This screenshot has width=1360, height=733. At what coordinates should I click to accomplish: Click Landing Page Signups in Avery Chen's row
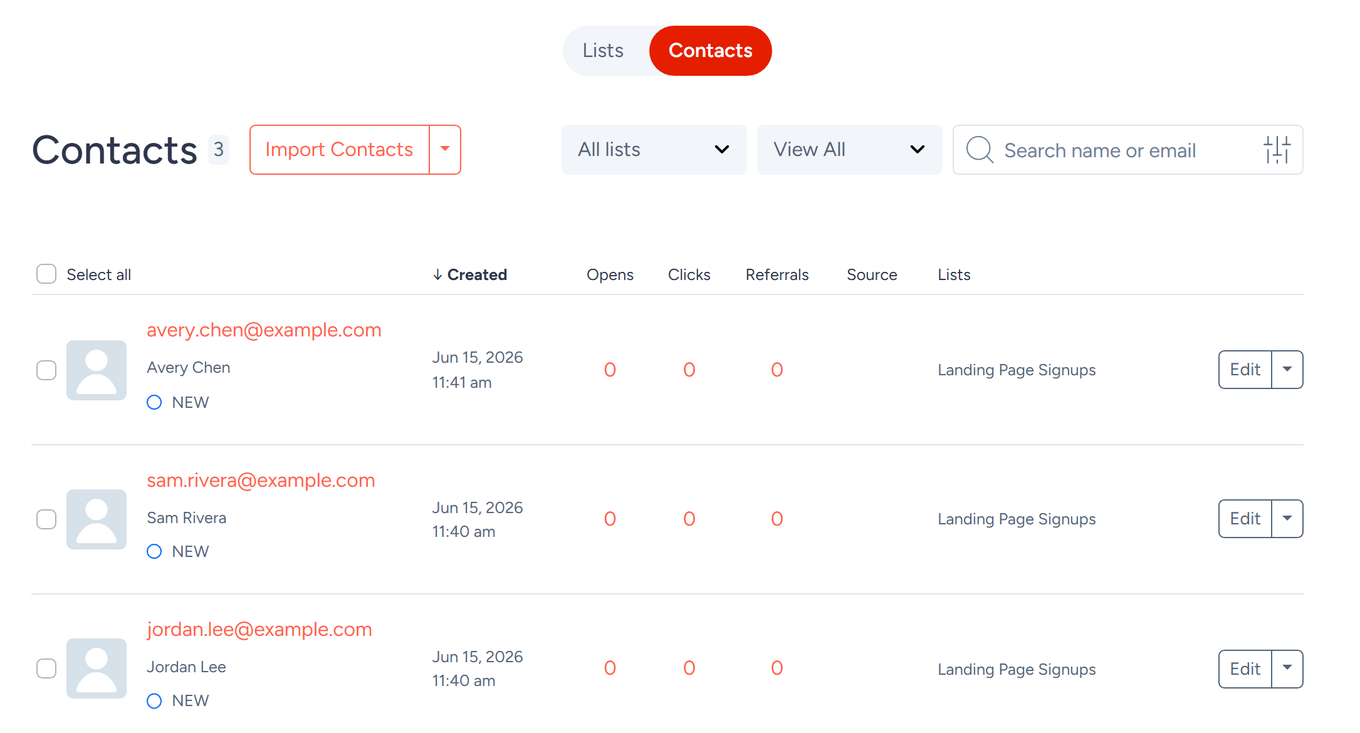tap(1016, 370)
